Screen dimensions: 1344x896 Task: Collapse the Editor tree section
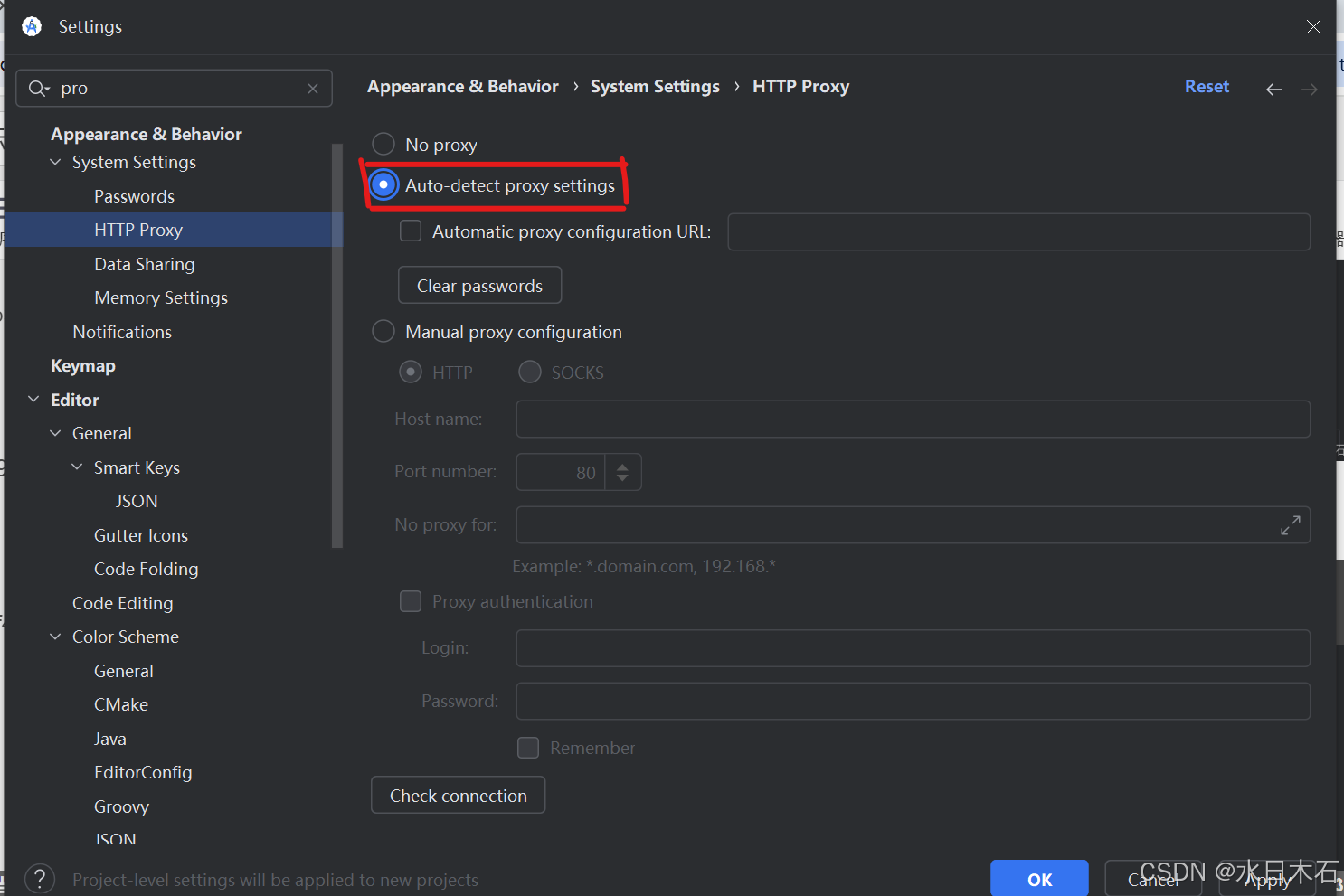33,399
